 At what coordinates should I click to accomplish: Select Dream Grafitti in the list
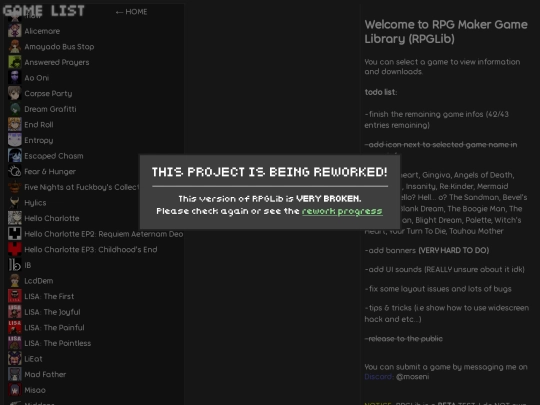click(x=50, y=109)
